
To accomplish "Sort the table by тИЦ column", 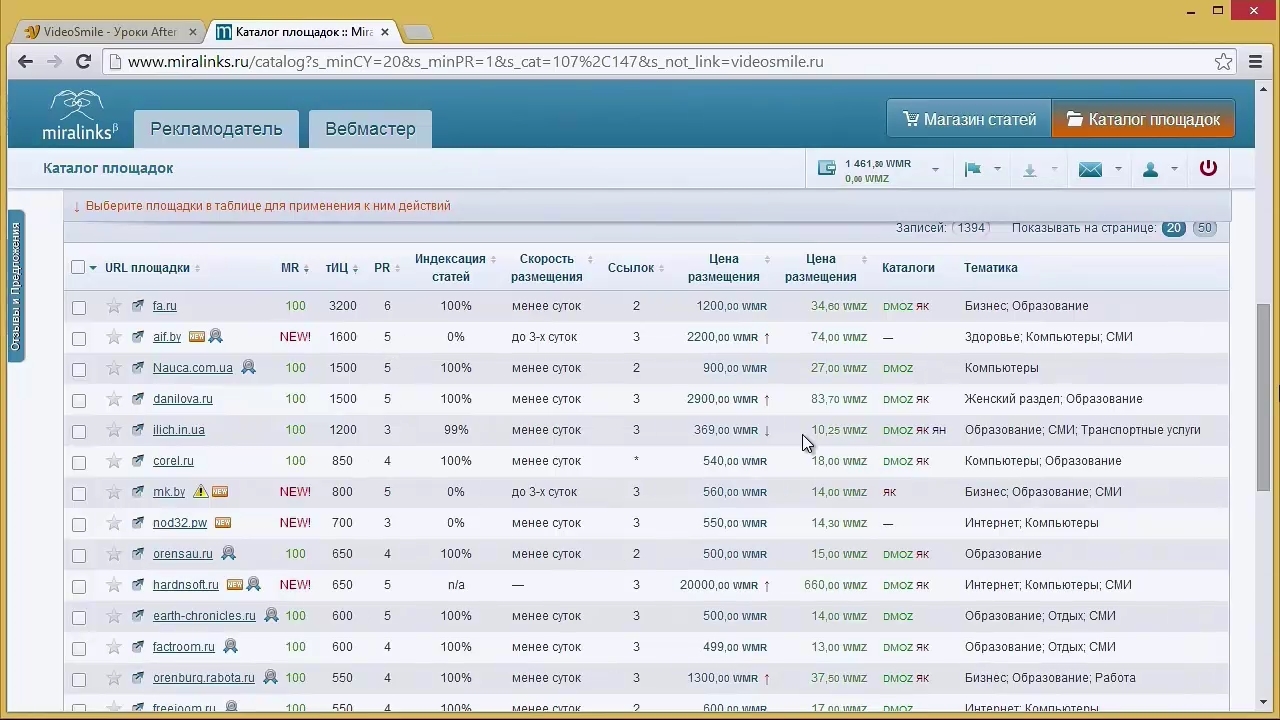I will (x=341, y=268).
